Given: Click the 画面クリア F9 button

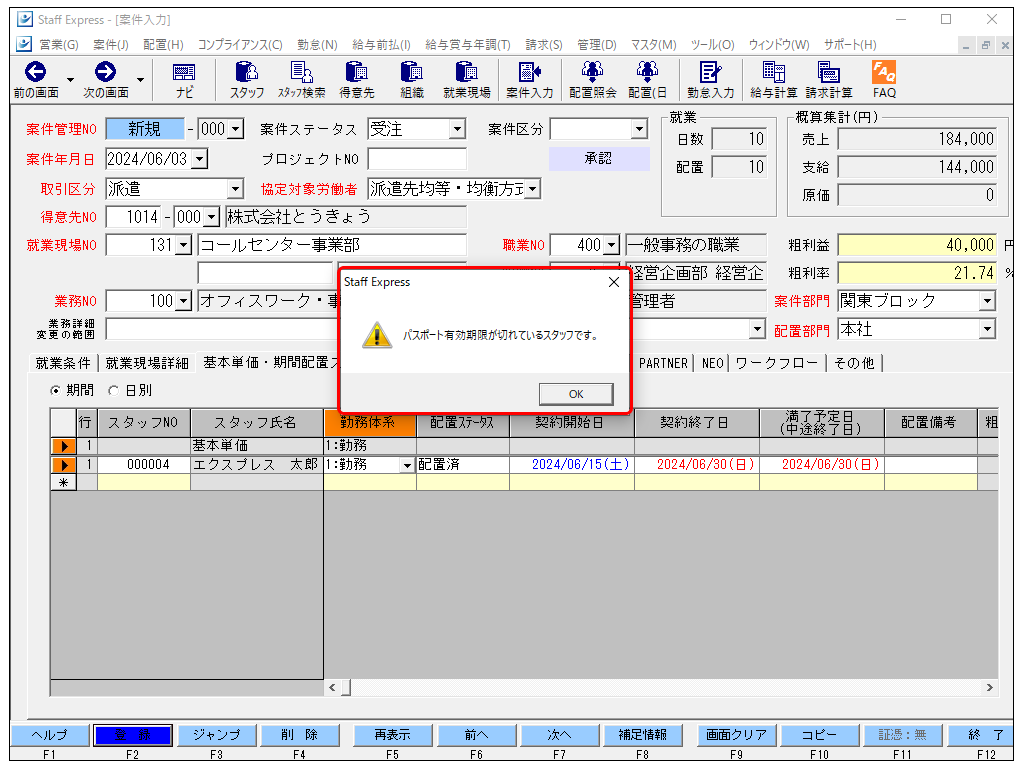Looking at the screenshot, I should [x=736, y=735].
